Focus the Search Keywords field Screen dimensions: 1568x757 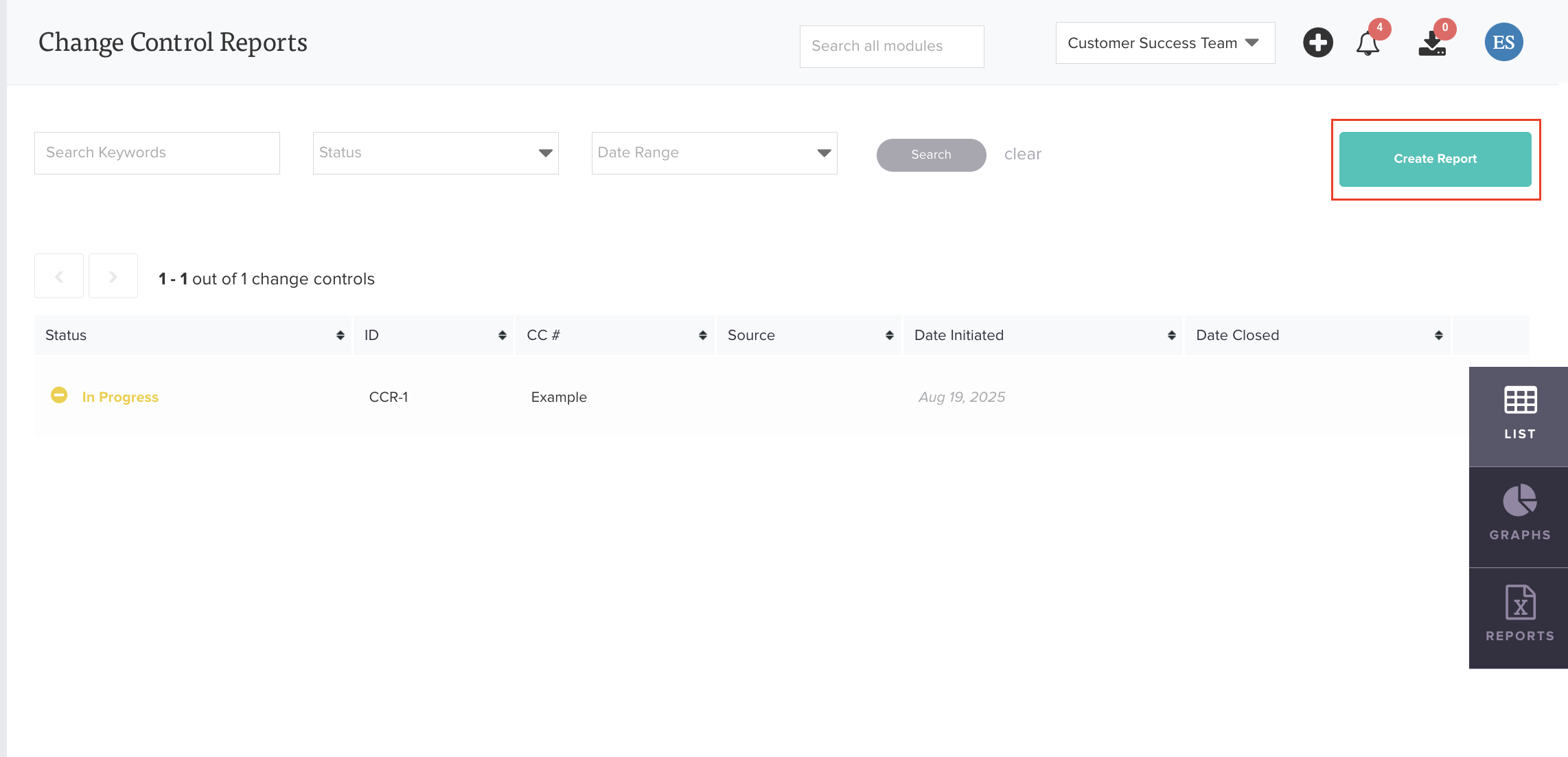pos(157,152)
